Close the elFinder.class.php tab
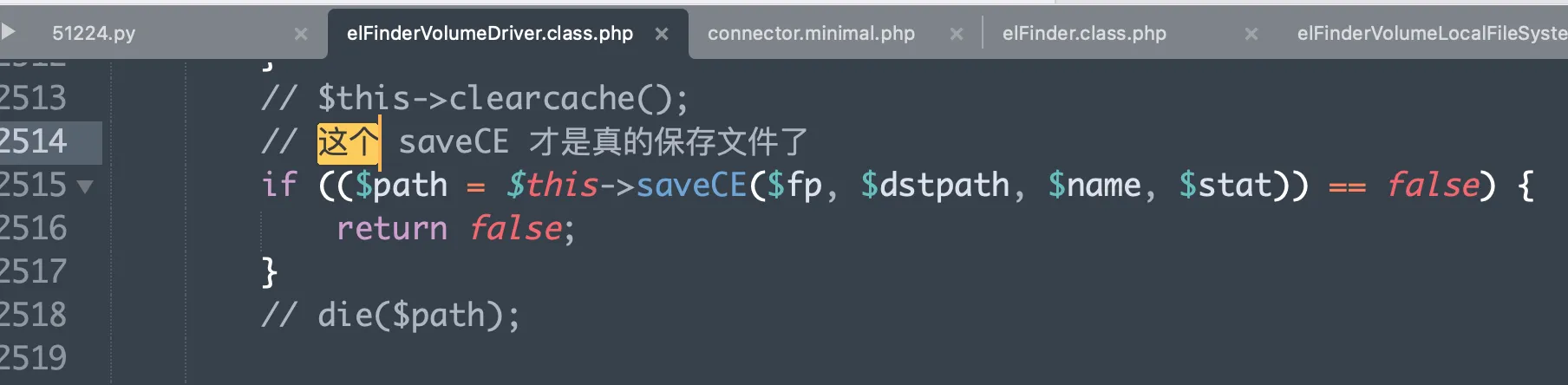The height and width of the screenshot is (385, 1568). (x=1251, y=34)
